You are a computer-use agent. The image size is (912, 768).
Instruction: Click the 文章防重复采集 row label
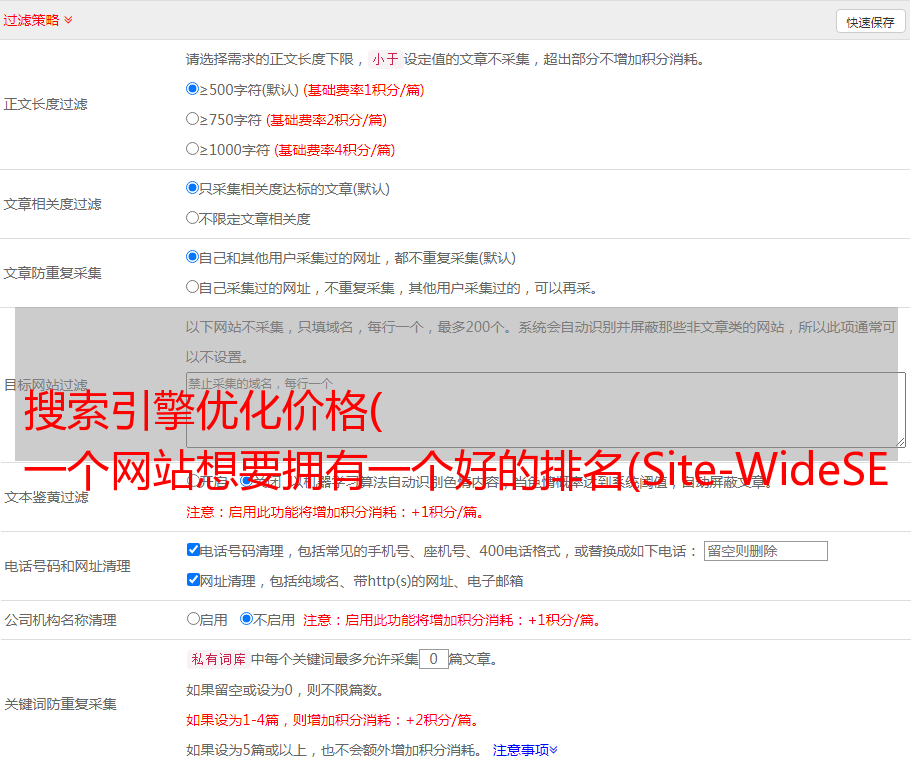tap(52, 273)
